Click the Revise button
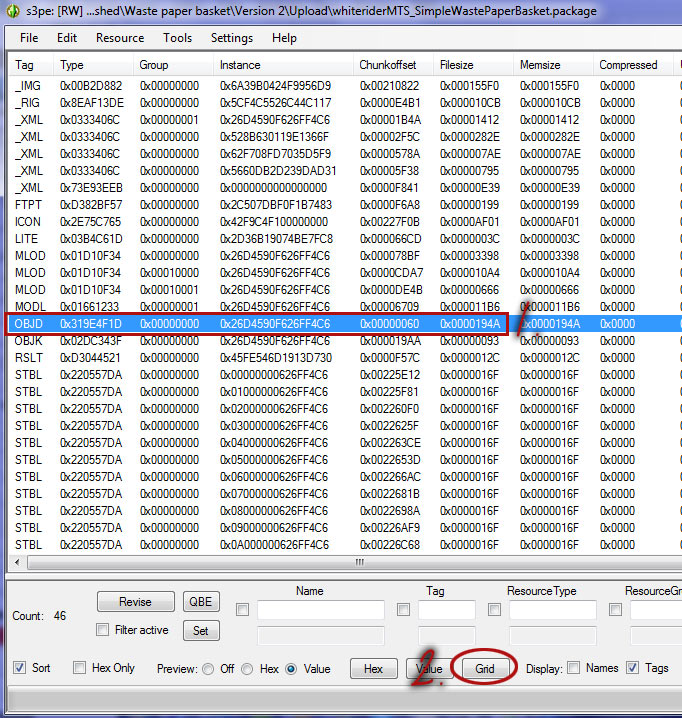This screenshot has width=682, height=718. [x=135, y=602]
